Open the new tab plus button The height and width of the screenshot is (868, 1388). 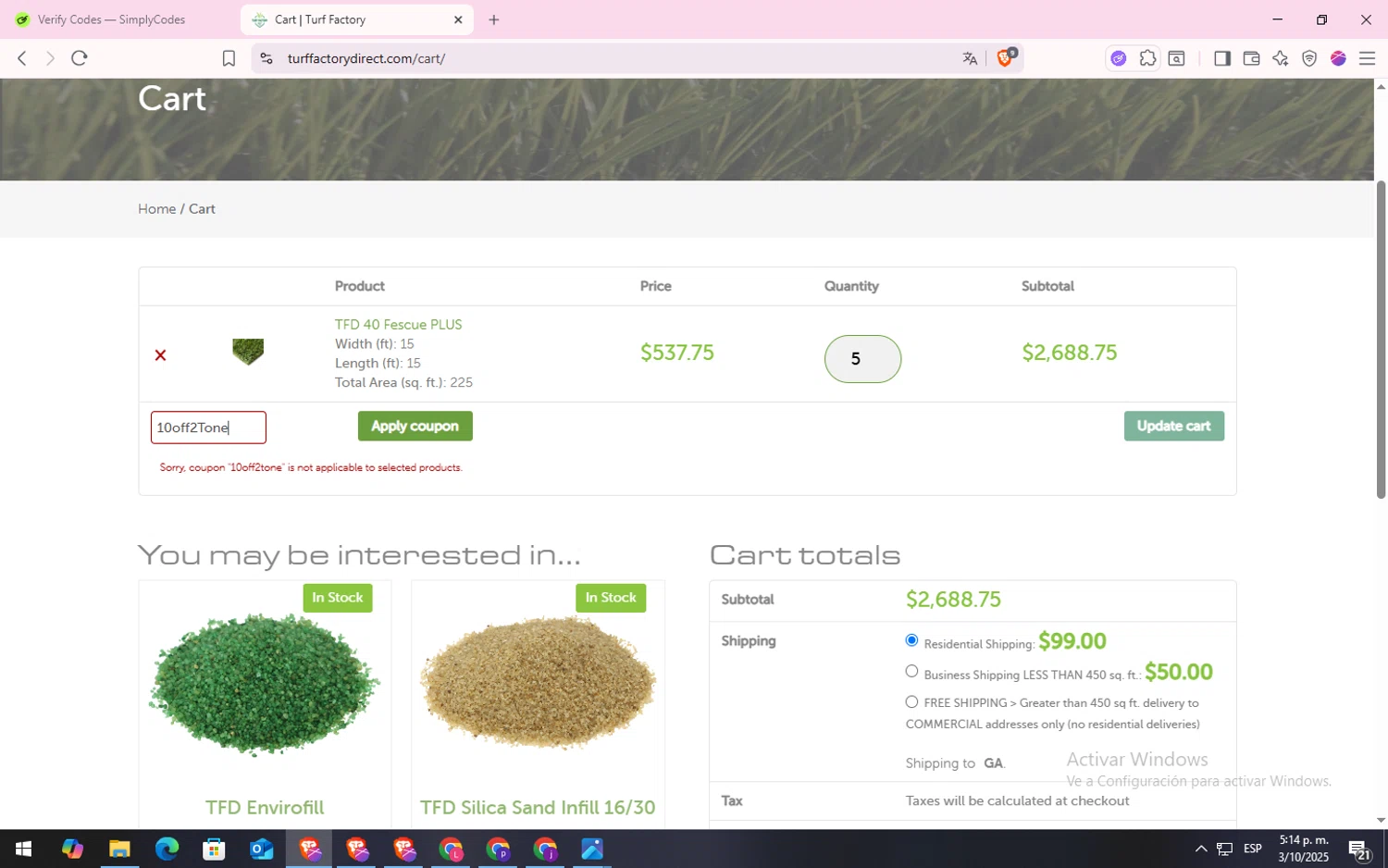[494, 19]
